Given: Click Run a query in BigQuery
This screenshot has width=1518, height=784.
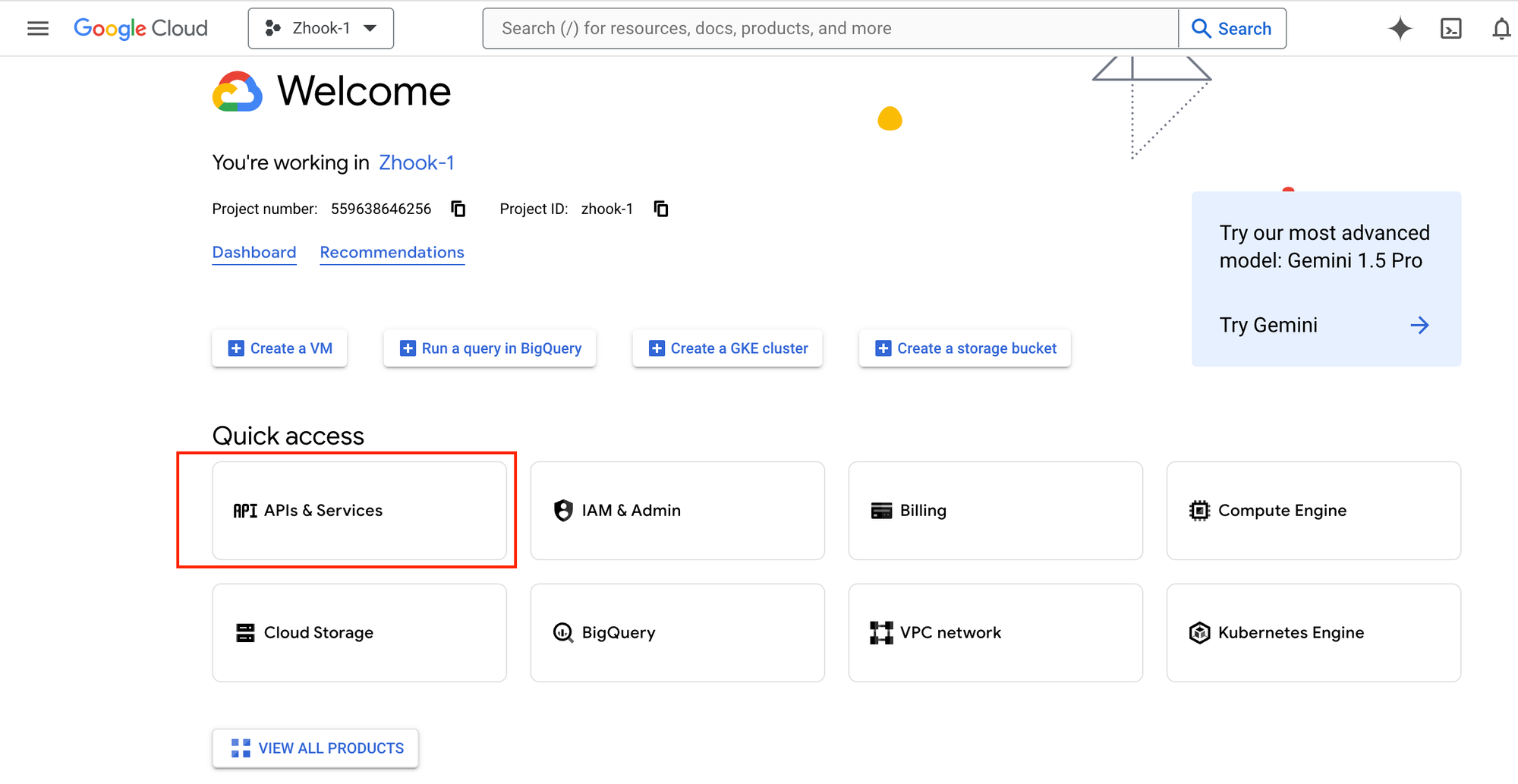Looking at the screenshot, I should pyautogui.click(x=490, y=348).
